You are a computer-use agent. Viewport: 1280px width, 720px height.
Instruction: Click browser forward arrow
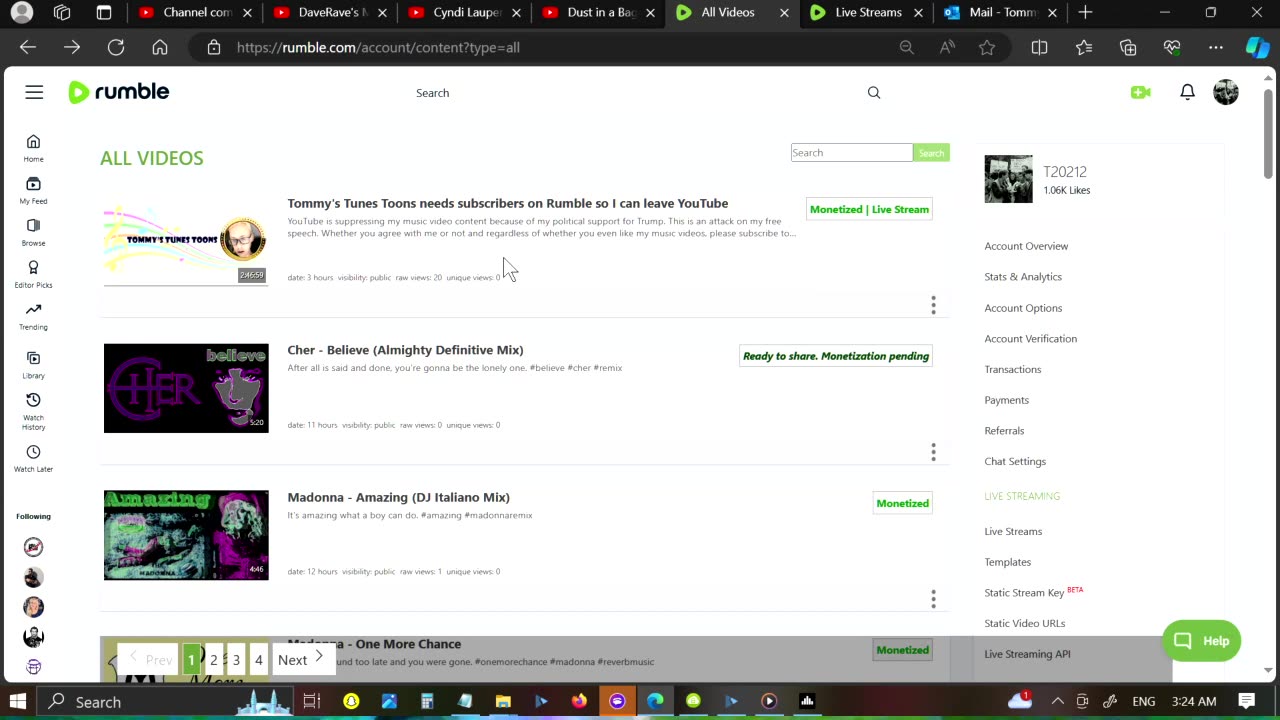click(72, 47)
